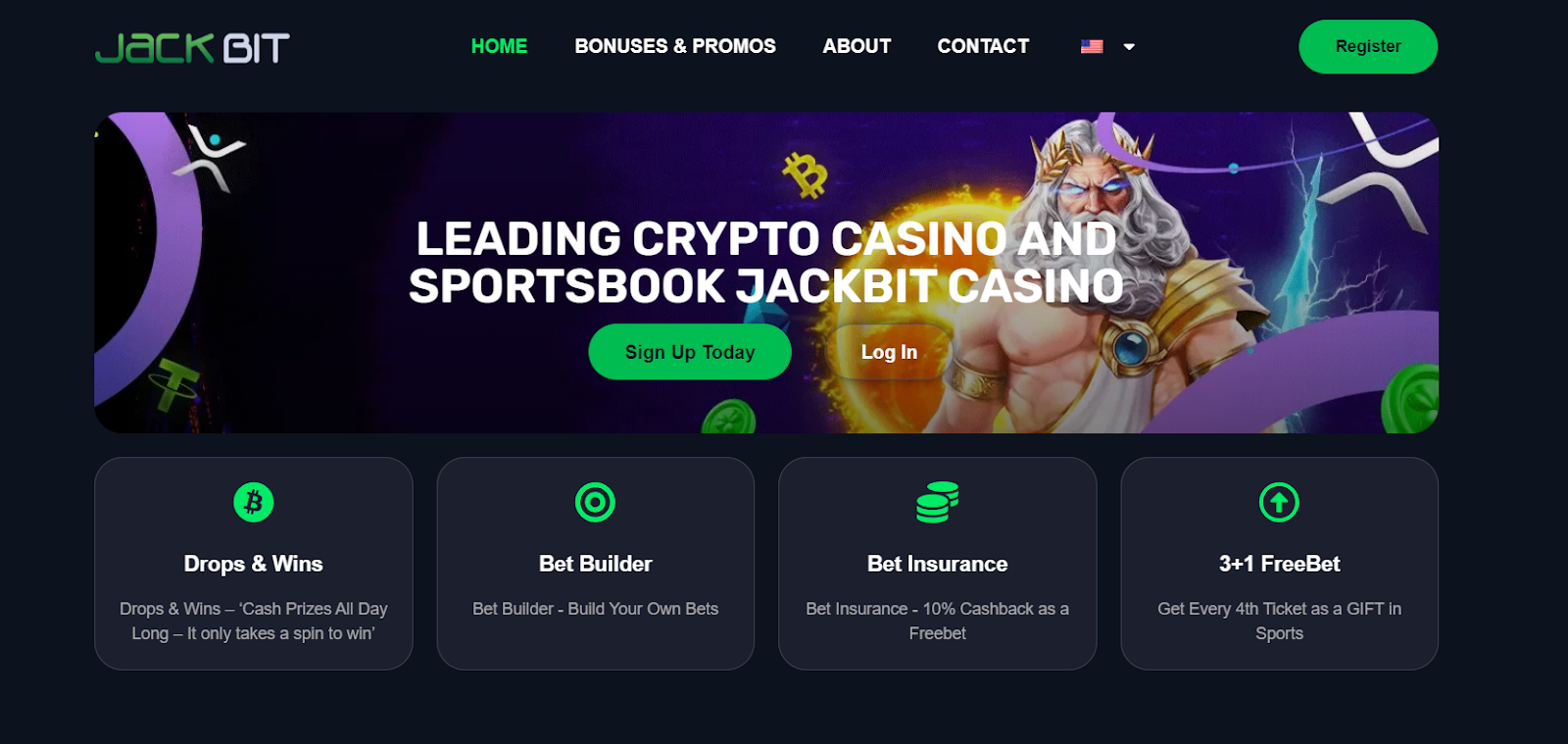The width and height of the screenshot is (1568, 744).
Task: Click the Bitcoin icon above Drops & Wins
Action: [254, 502]
